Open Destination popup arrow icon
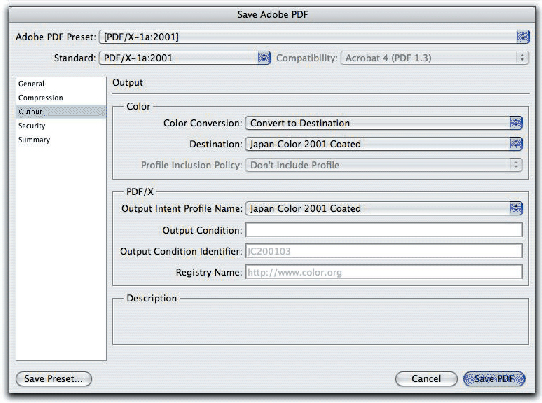The image size is (542, 403). pyautogui.click(x=516, y=144)
